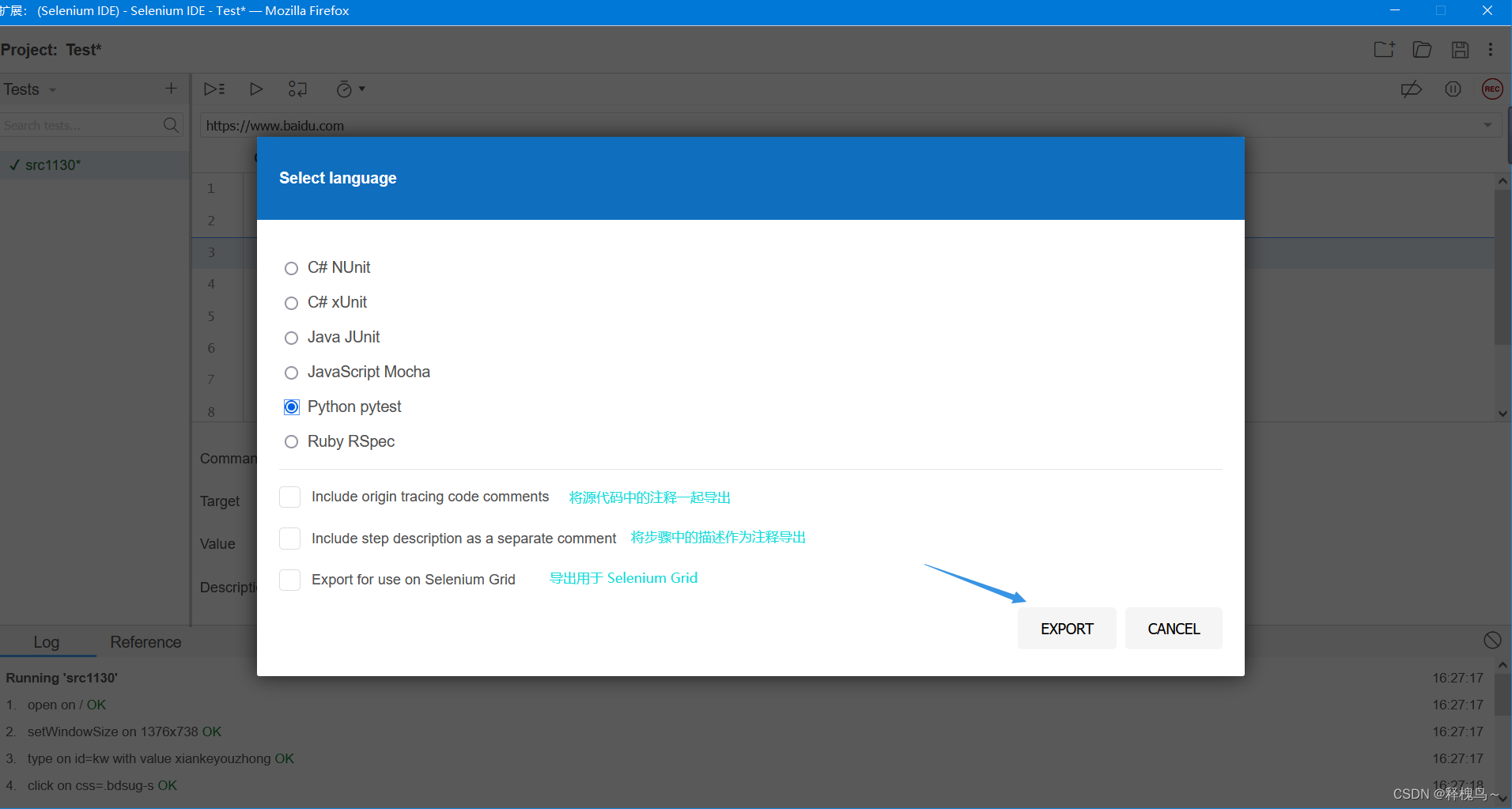The width and height of the screenshot is (1512, 809).
Task: Click the CANCEL button
Action: (1174, 629)
